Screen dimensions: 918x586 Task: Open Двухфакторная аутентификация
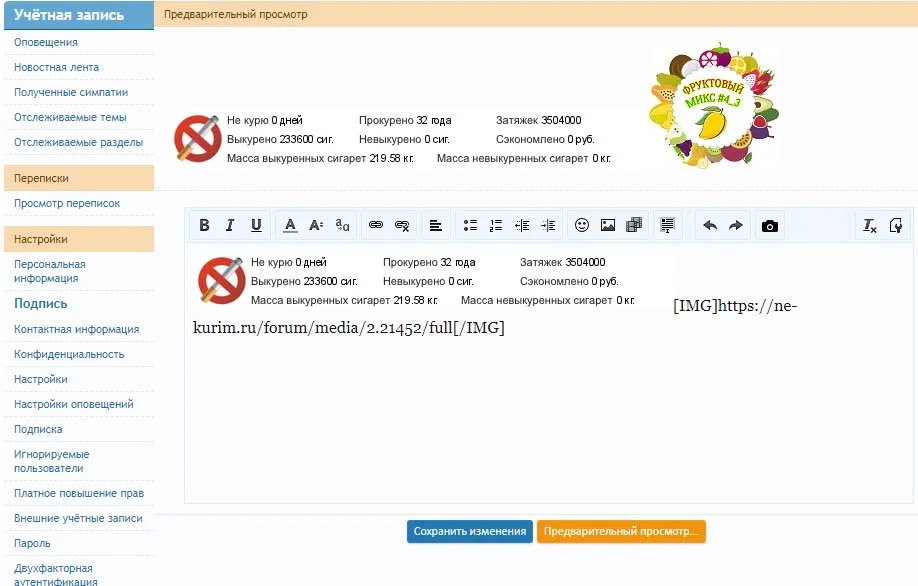[56, 574]
